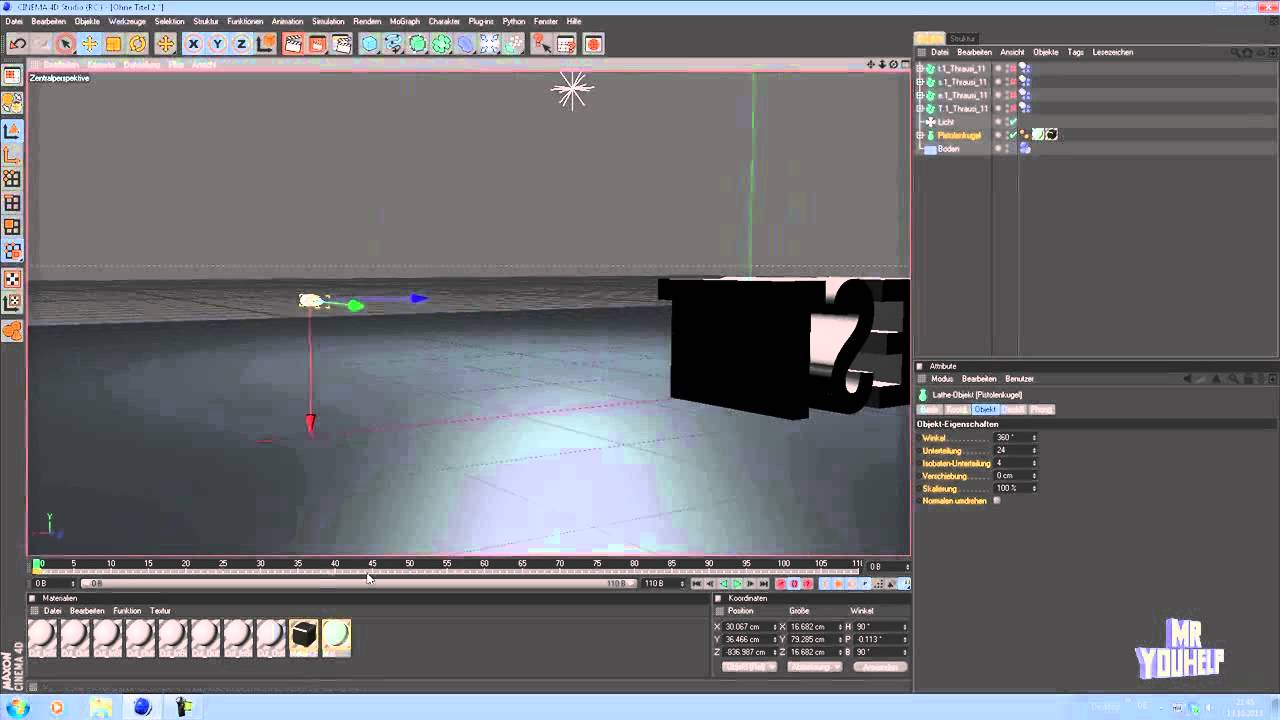This screenshot has width=1280, height=720.
Task: Go to start of animation
Action: tap(697, 584)
